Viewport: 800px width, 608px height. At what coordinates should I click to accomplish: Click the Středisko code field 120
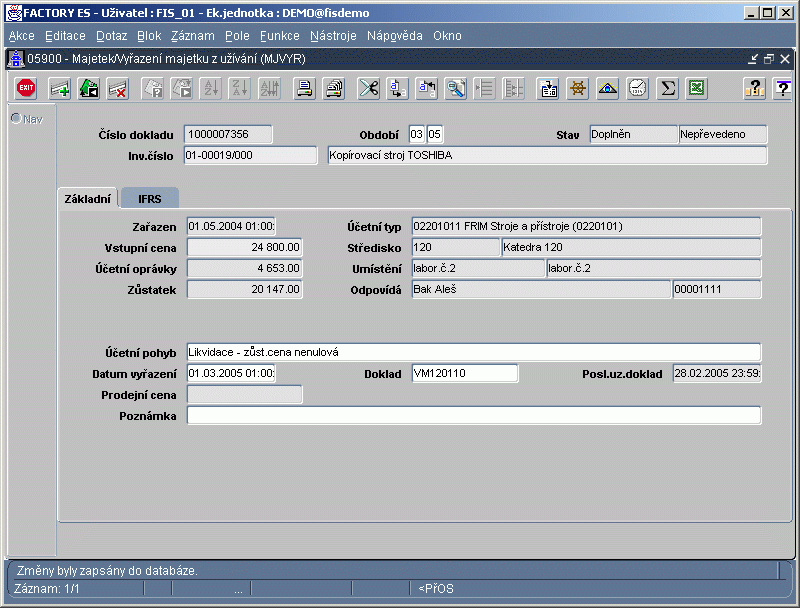click(456, 247)
